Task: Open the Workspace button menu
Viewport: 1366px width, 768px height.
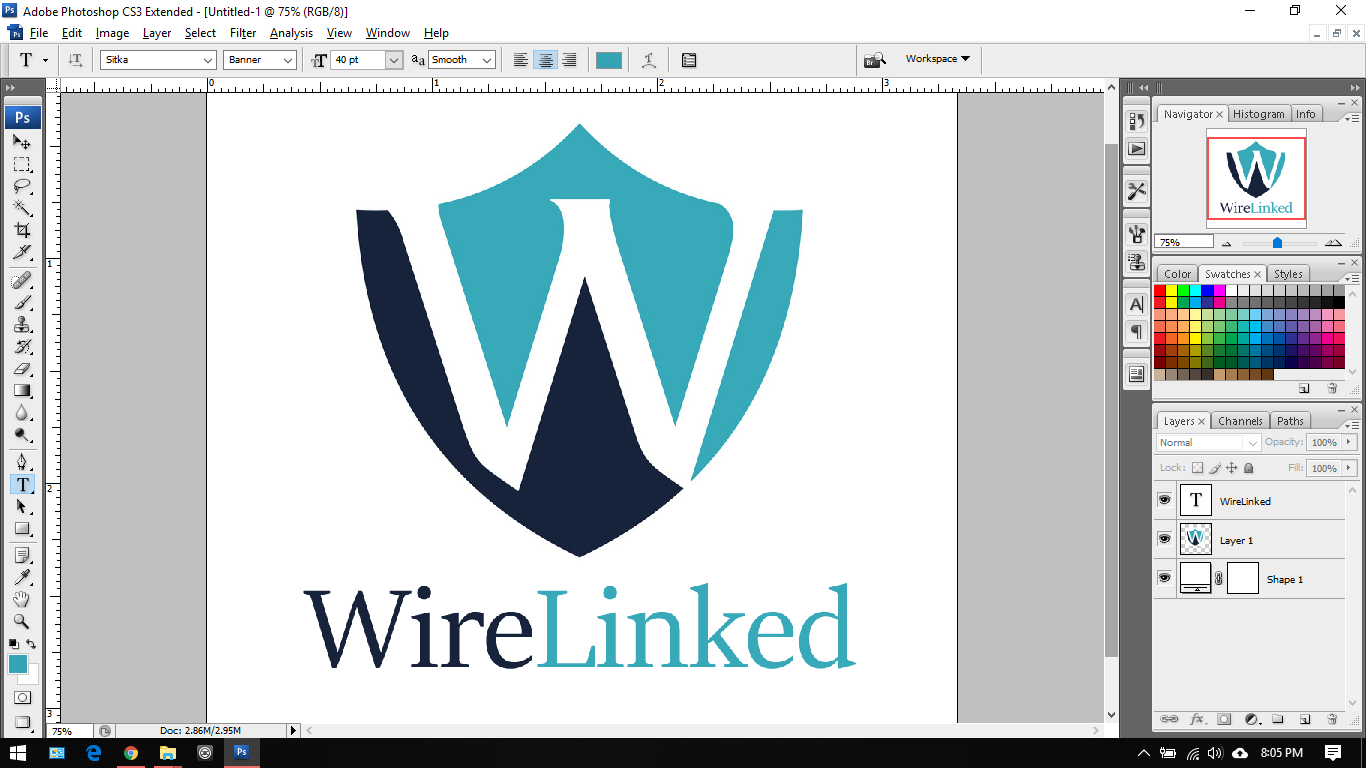Action: (x=937, y=59)
